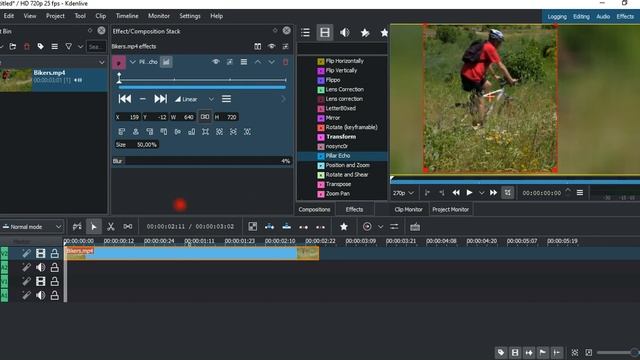Show audio effects category
The image size is (640, 360).
click(x=345, y=33)
